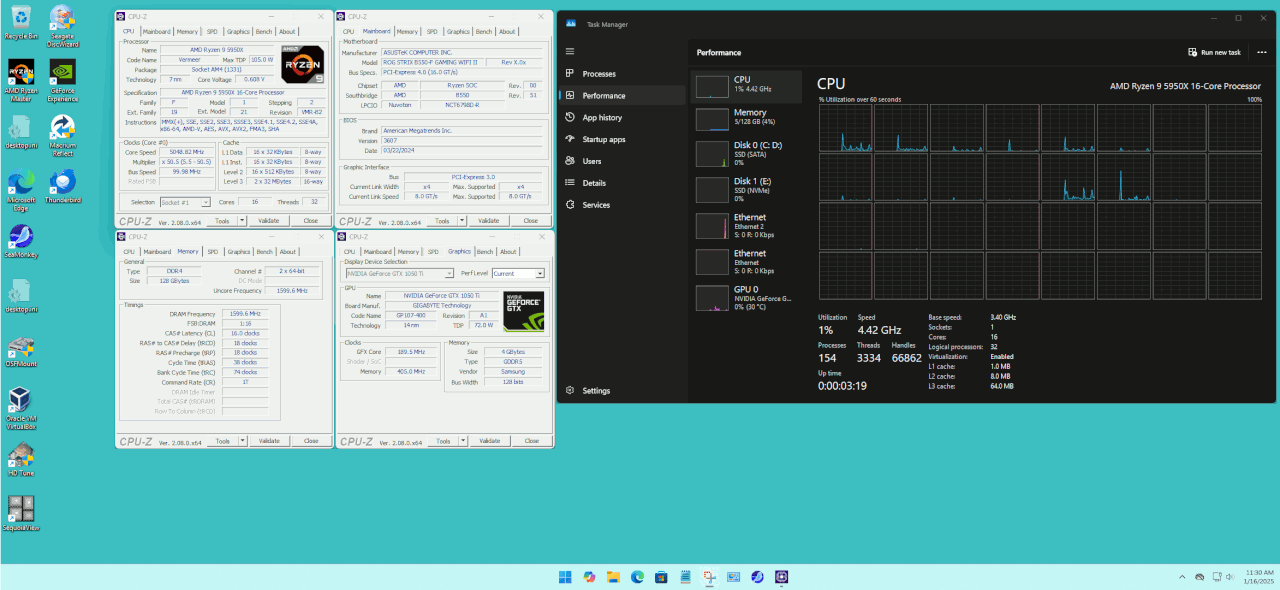Select the SequoiaView desktop icon
1280x590 pixels.
click(20, 514)
